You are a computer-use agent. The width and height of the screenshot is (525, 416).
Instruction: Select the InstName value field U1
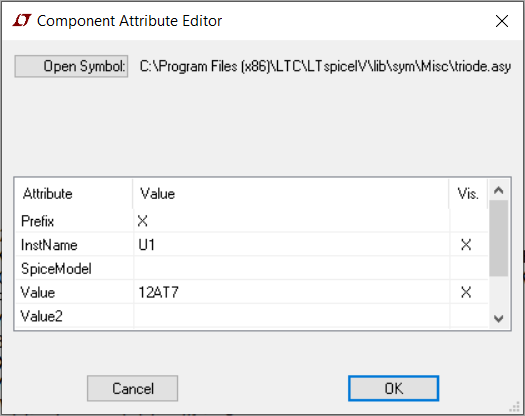[x=291, y=245]
